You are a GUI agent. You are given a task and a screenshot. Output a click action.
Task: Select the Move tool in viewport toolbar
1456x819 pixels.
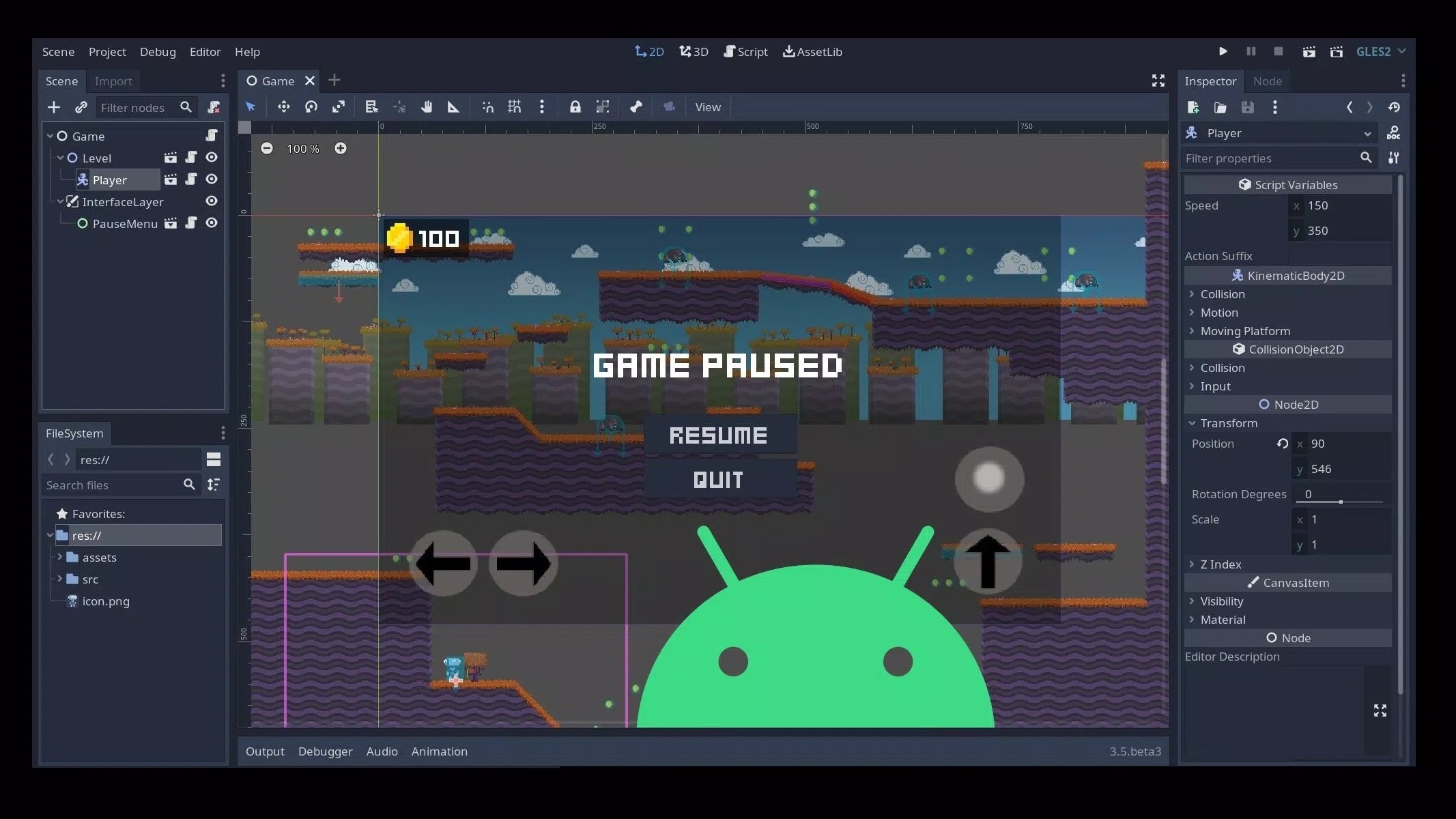(x=284, y=107)
